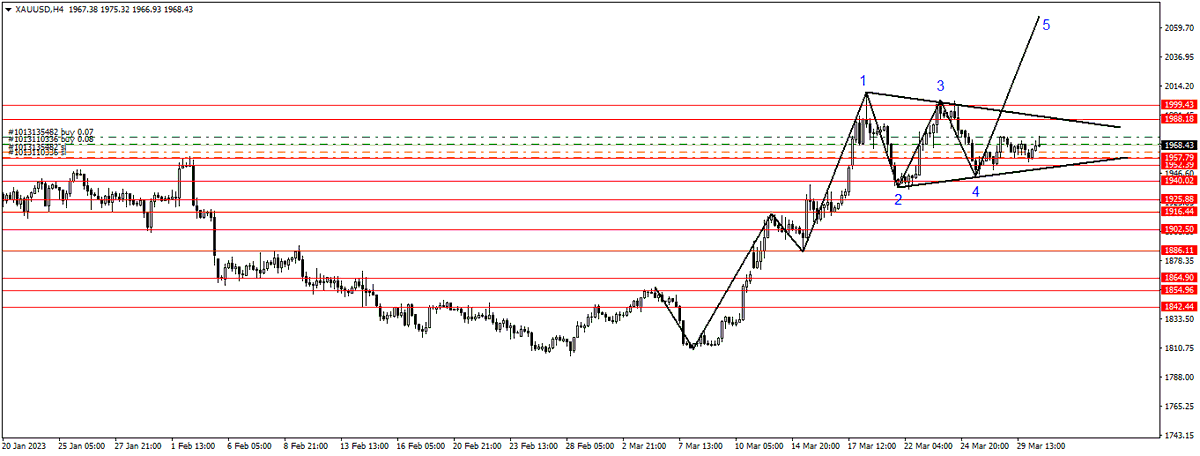
Task: Click the 1916.44 price level tag
Action: pos(1179,212)
